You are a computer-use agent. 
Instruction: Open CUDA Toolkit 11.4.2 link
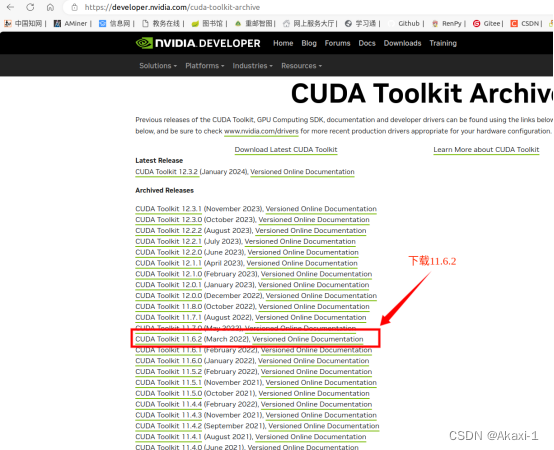pyautogui.click(x=169, y=426)
